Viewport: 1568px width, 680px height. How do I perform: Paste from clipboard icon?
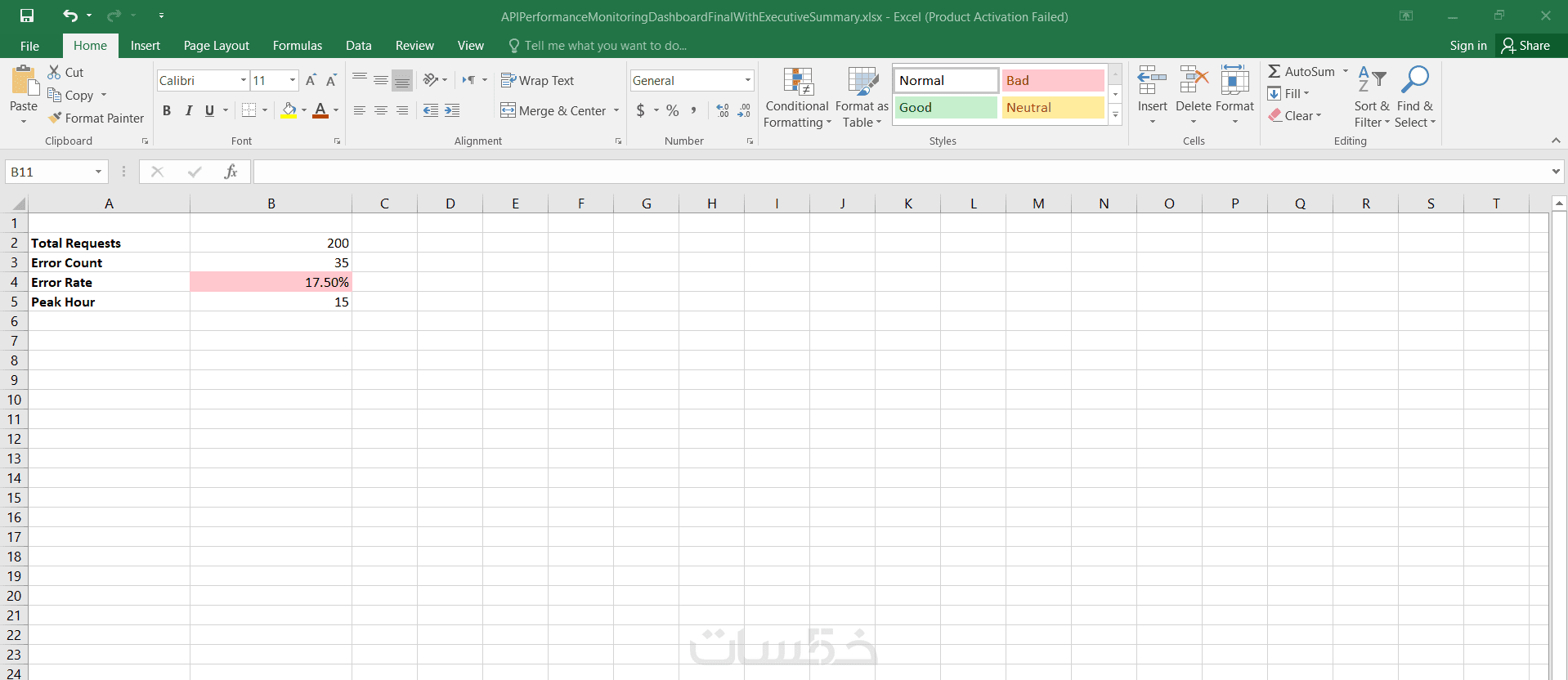click(24, 81)
